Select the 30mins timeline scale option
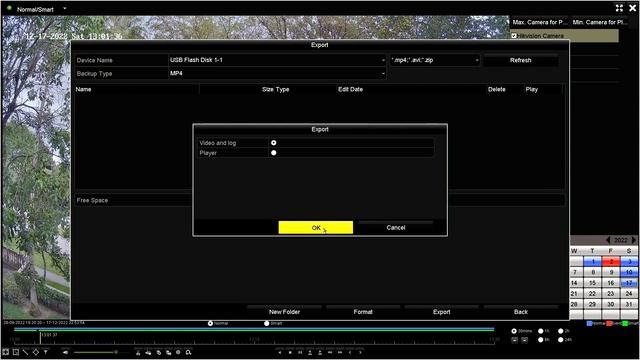This screenshot has height=360, width=640. coord(514,331)
